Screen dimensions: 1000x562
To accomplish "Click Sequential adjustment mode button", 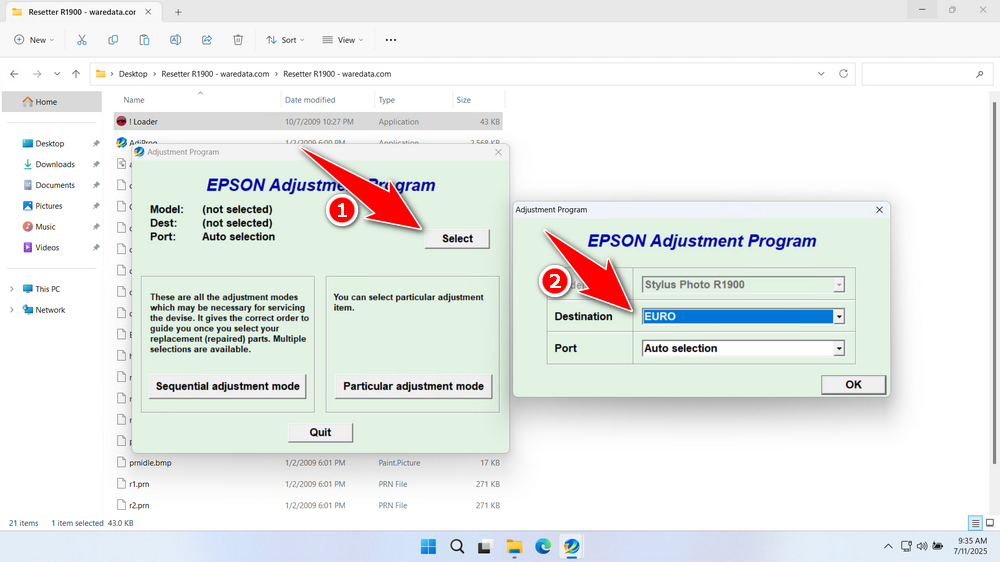I will click(x=228, y=387).
